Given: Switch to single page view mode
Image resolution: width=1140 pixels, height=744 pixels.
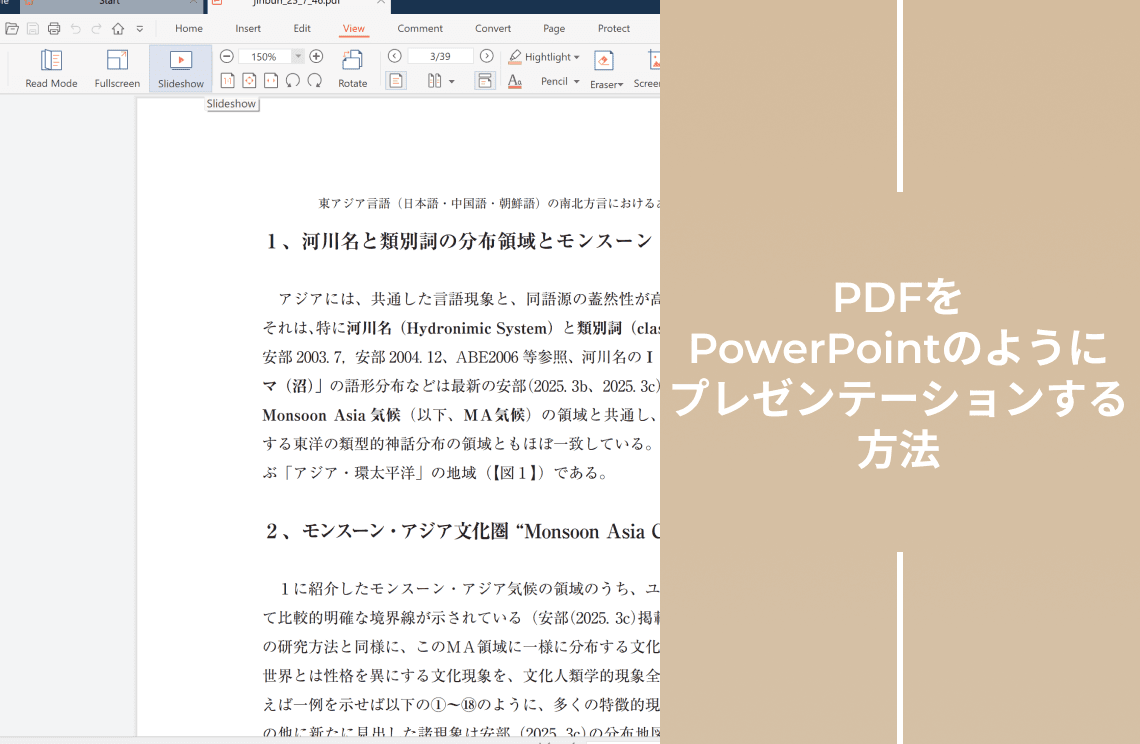Looking at the screenshot, I should click(396, 80).
